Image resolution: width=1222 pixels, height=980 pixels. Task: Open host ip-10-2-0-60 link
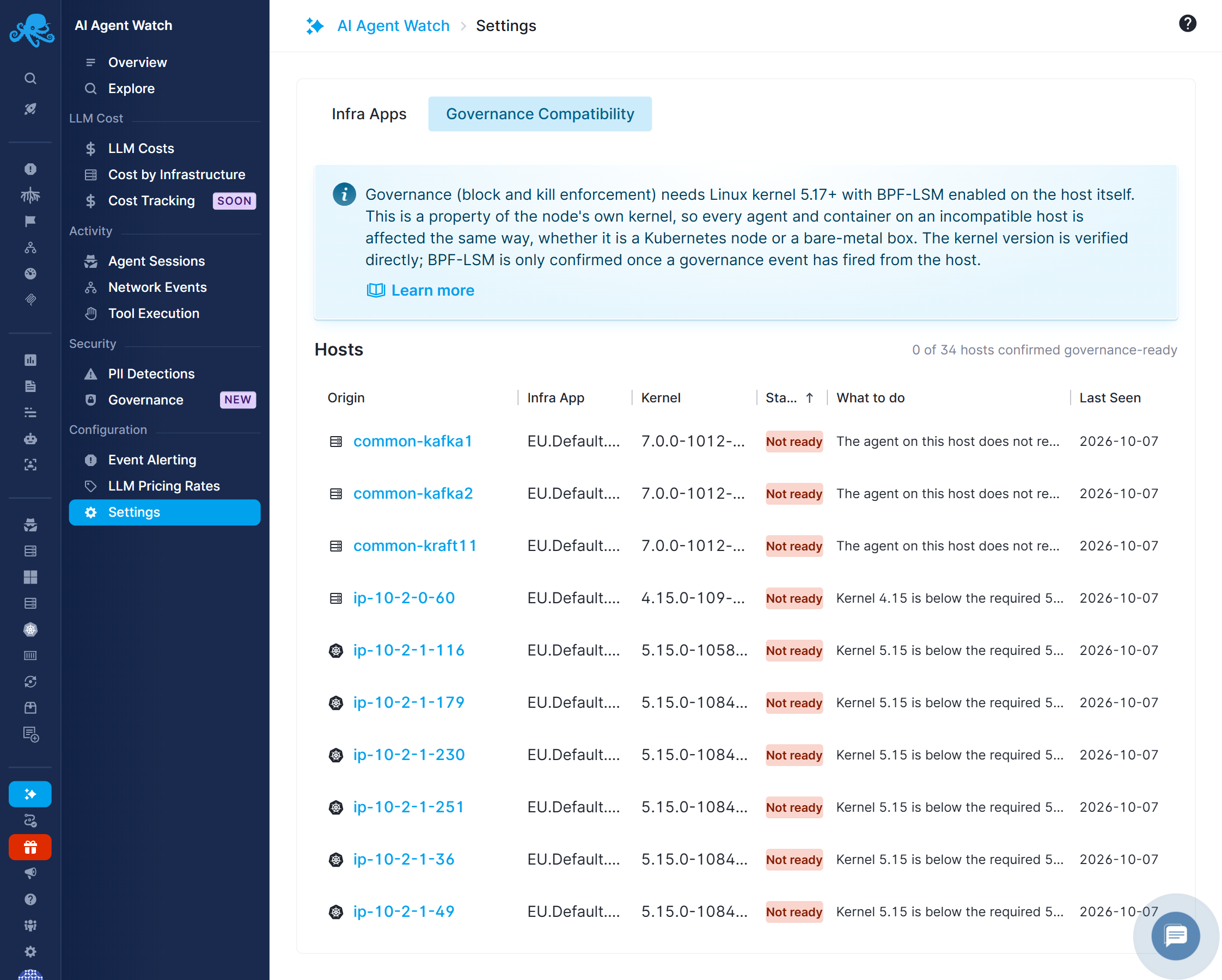tap(404, 598)
